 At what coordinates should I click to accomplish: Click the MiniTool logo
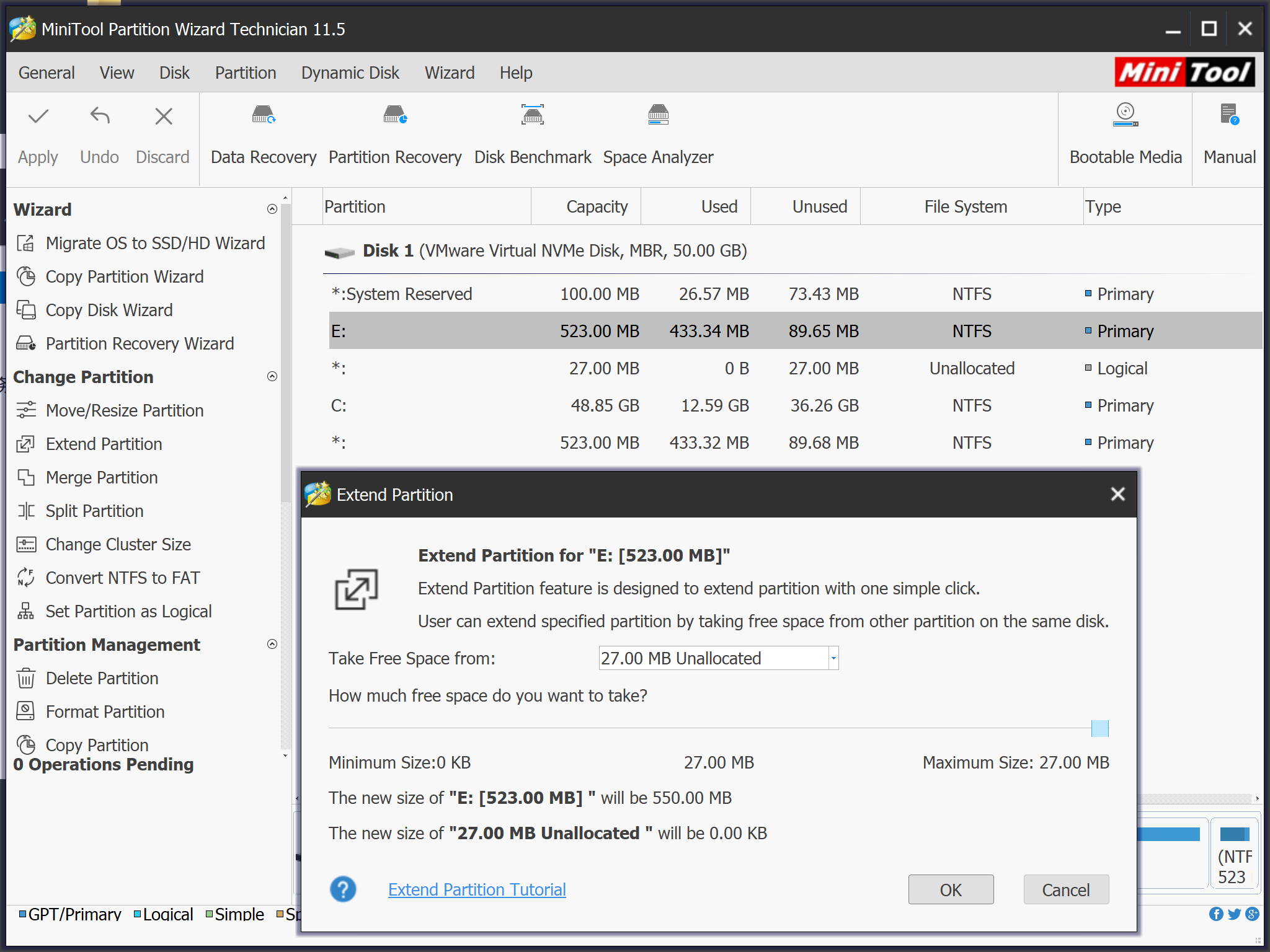[x=1184, y=72]
